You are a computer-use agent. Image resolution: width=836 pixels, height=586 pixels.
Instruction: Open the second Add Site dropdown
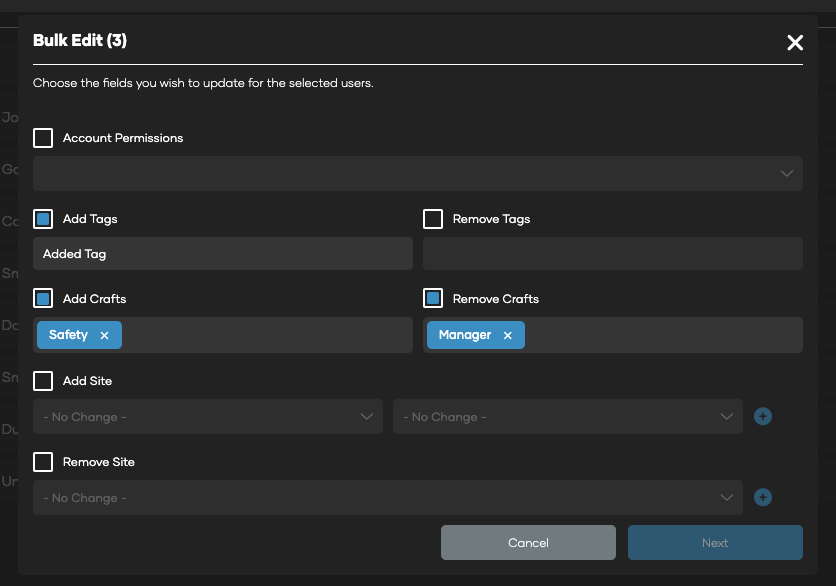568,416
